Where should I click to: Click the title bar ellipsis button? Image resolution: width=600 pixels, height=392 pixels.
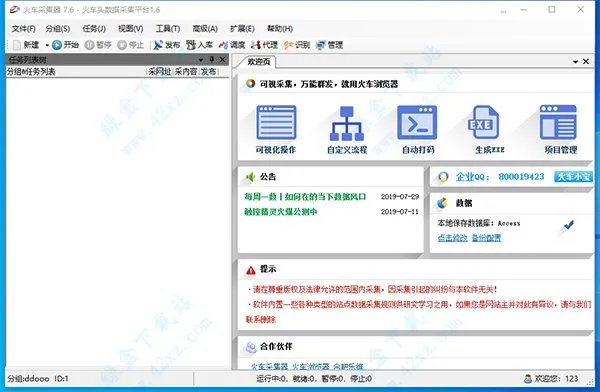tap(504, 10)
